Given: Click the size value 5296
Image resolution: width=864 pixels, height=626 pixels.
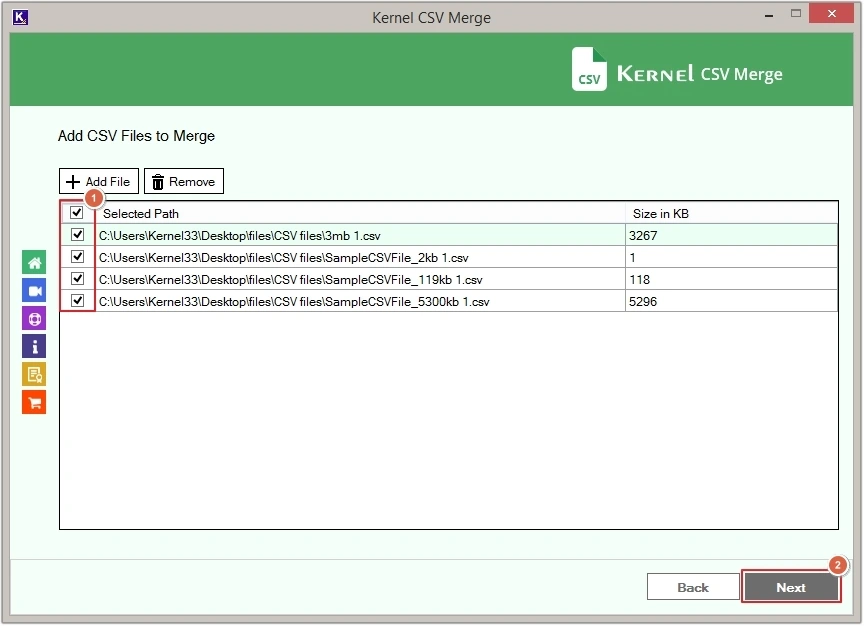Looking at the screenshot, I should (x=642, y=302).
